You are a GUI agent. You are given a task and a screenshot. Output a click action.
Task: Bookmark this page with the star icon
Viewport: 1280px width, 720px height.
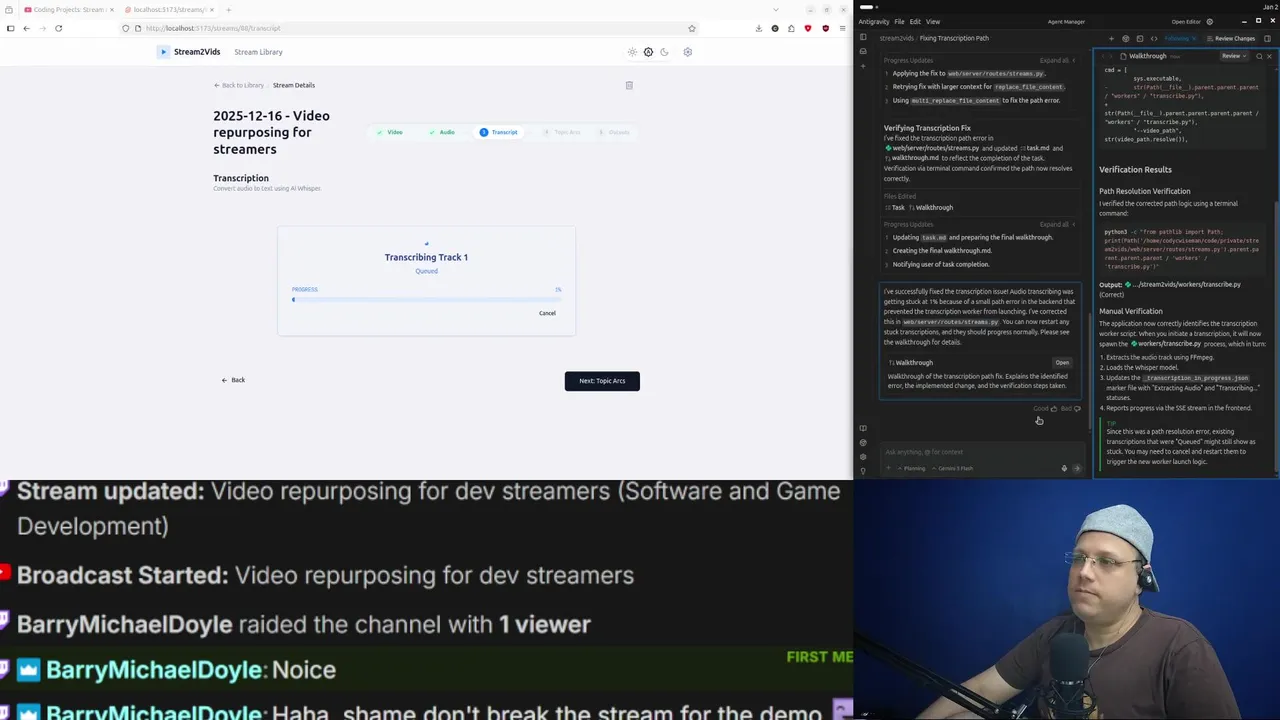click(691, 28)
